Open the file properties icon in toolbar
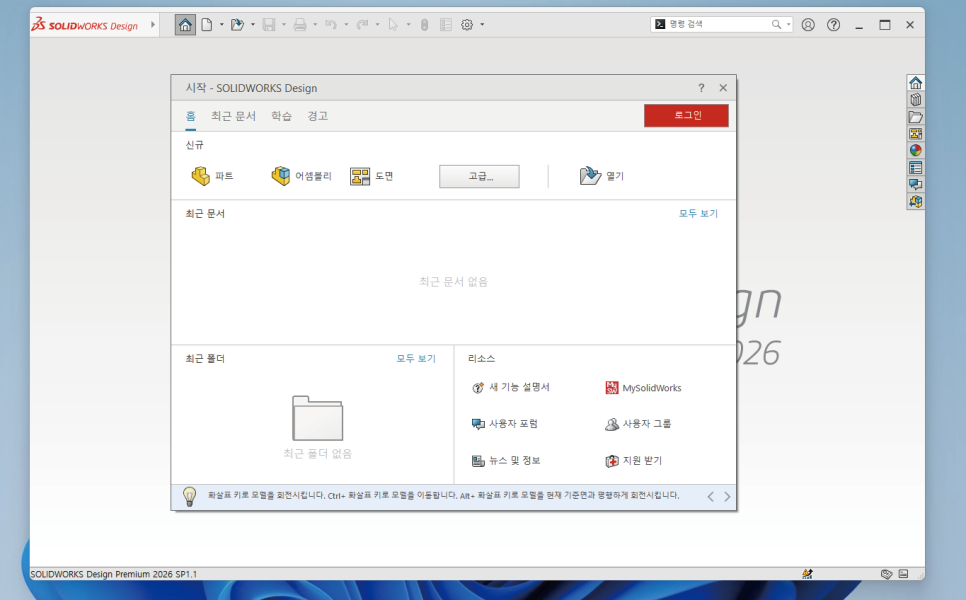 point(446,25)
